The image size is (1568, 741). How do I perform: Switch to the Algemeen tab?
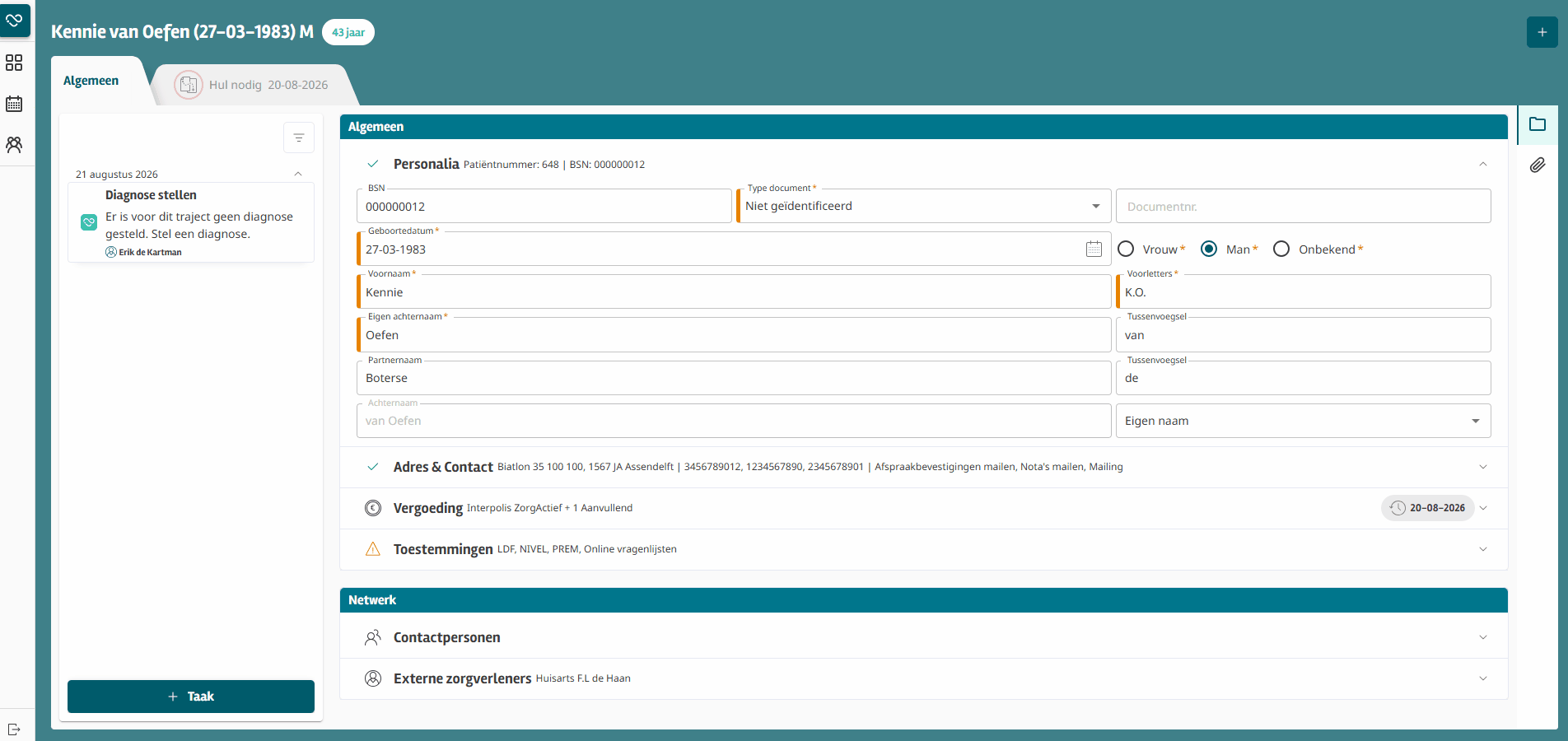[91, 81]
